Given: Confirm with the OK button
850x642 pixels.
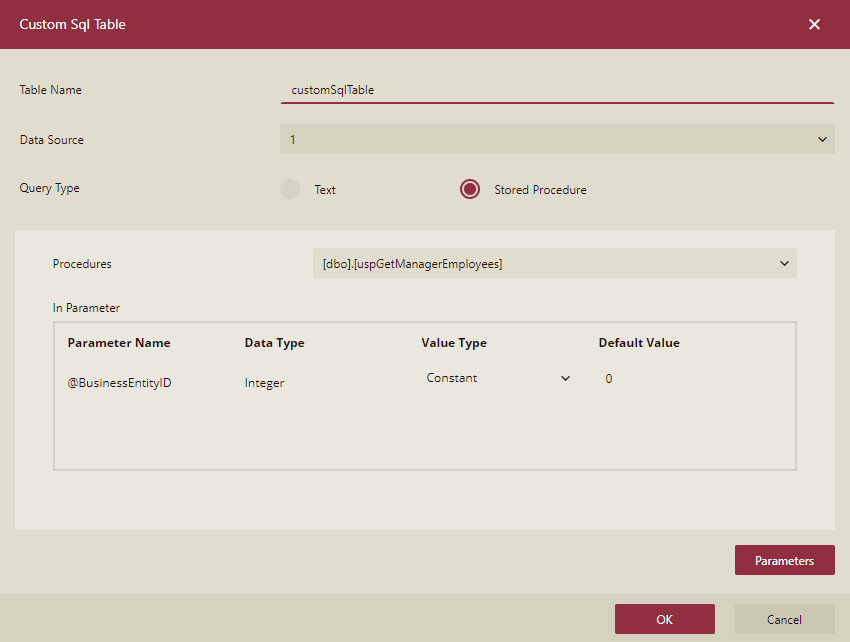Looking at the screenshot, I should [664, 619].
